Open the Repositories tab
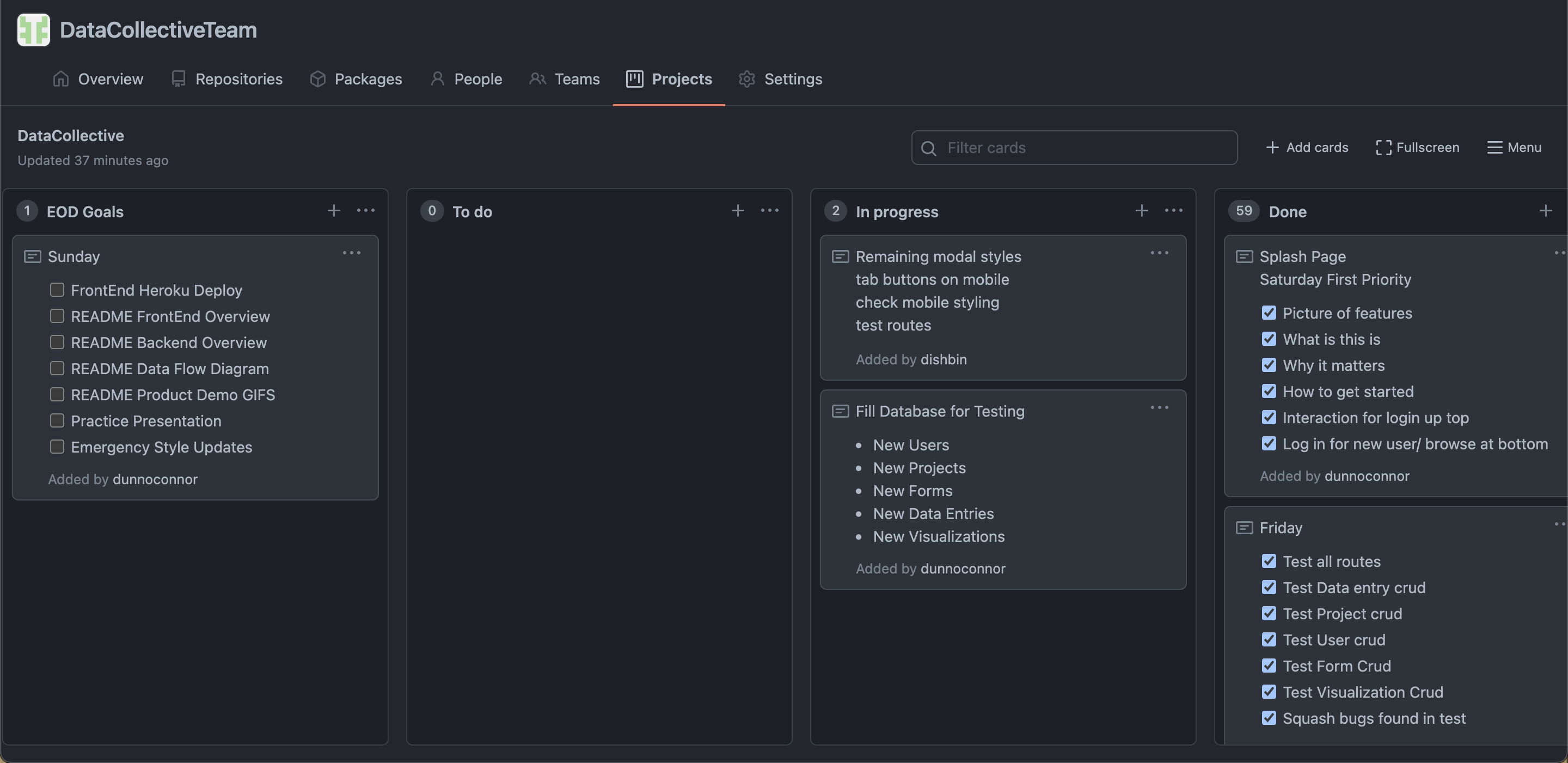This screenshot has width=1568, height=763. pos(226,79)
